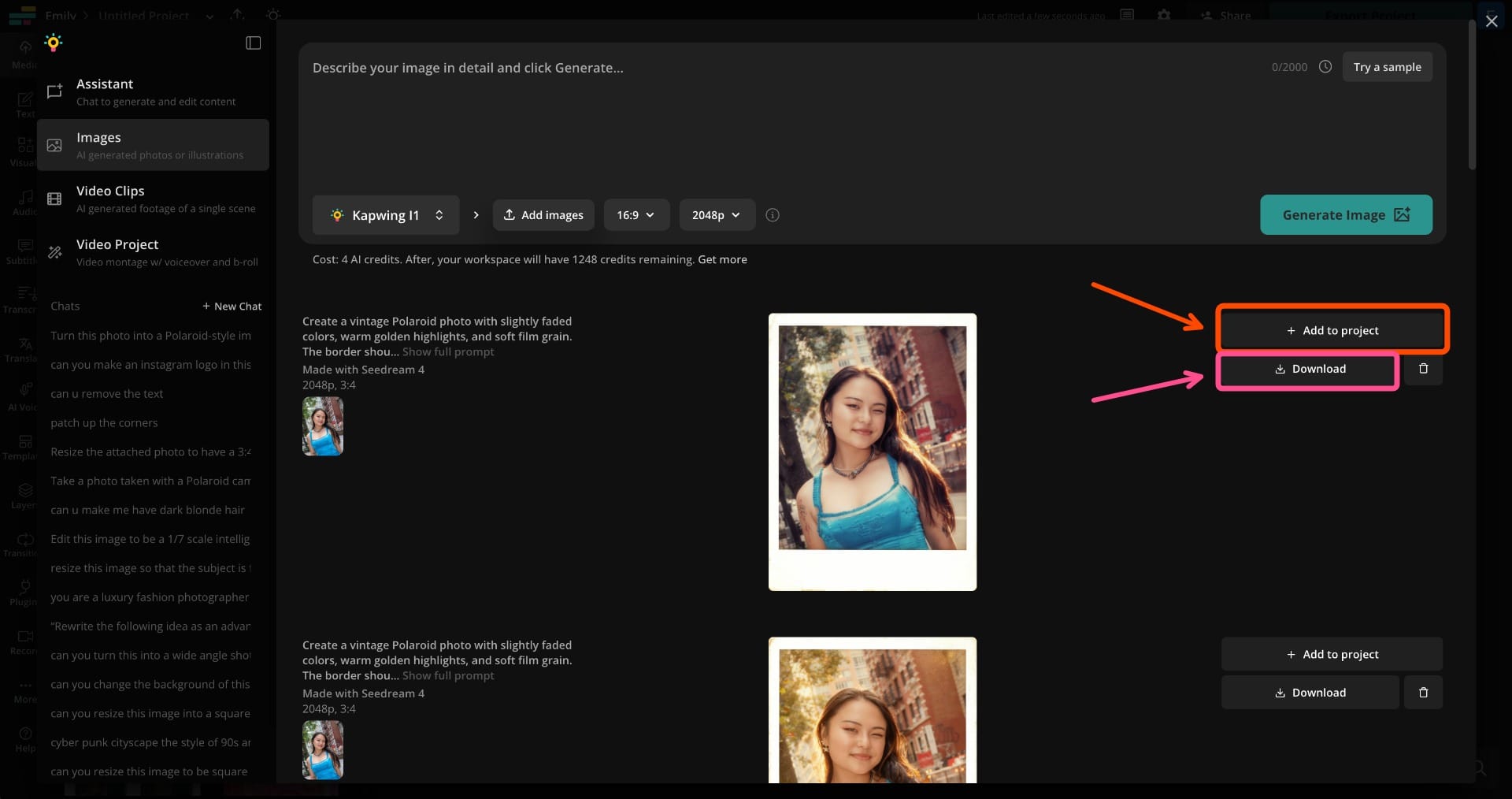
Task: Open chat "can you turn this into a wide angle"
Action: click(151, 656)
